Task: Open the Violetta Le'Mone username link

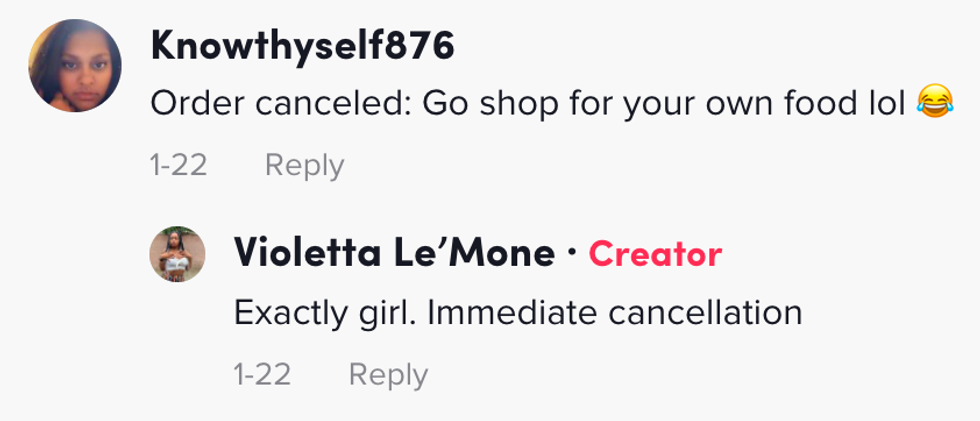Action: 394,254
